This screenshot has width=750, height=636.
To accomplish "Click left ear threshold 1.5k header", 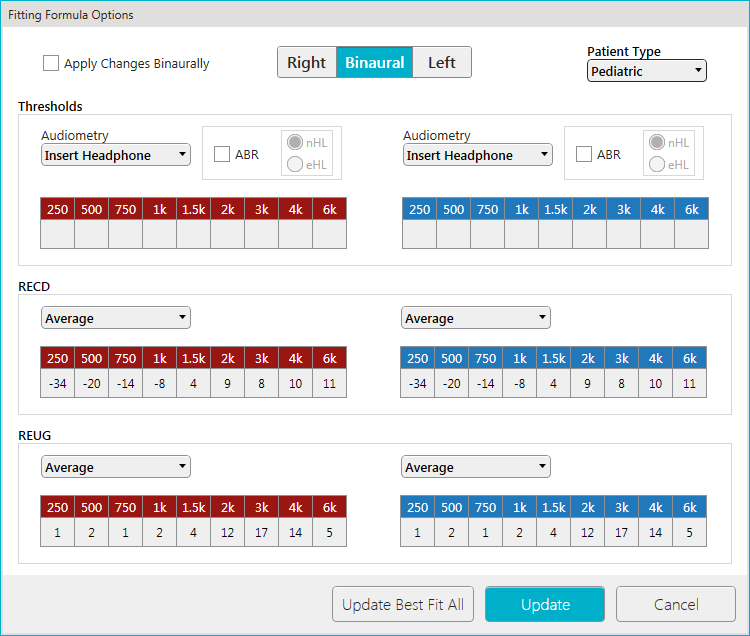I will pos(556,209).
